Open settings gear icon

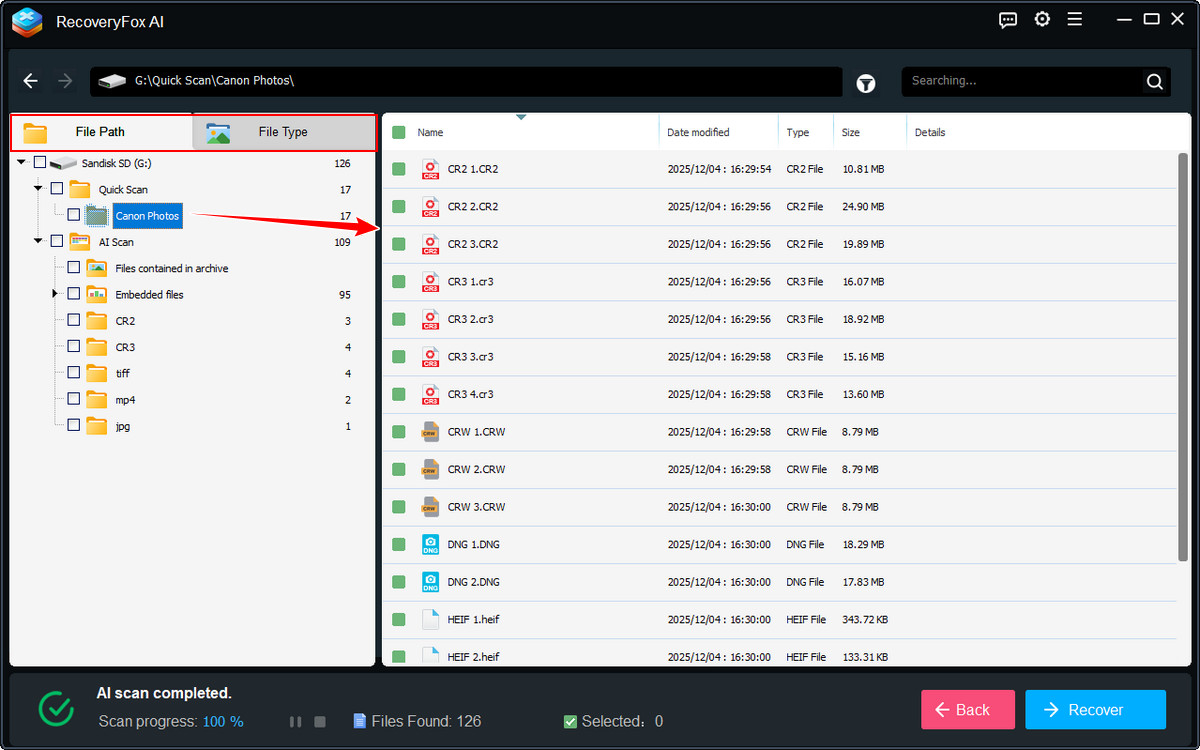click(1042, 20)
